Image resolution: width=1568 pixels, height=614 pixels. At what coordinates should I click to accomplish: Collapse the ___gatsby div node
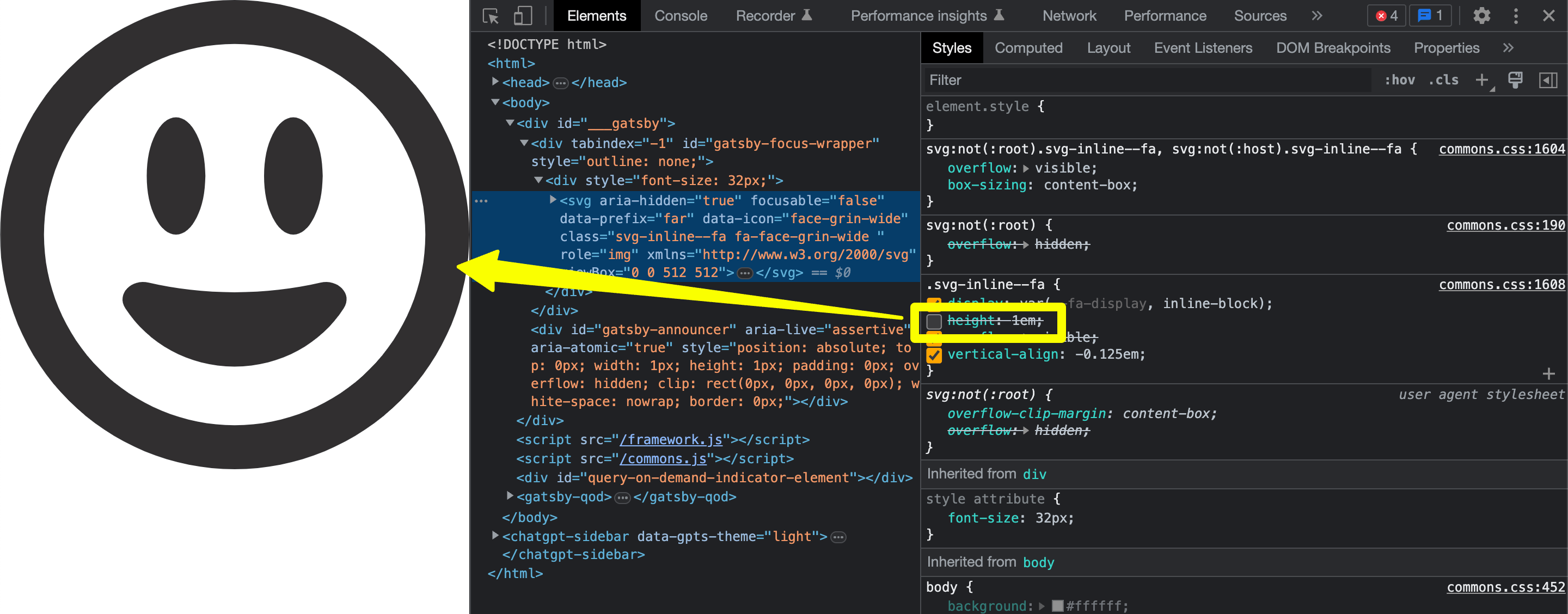(x=510, y=123)
